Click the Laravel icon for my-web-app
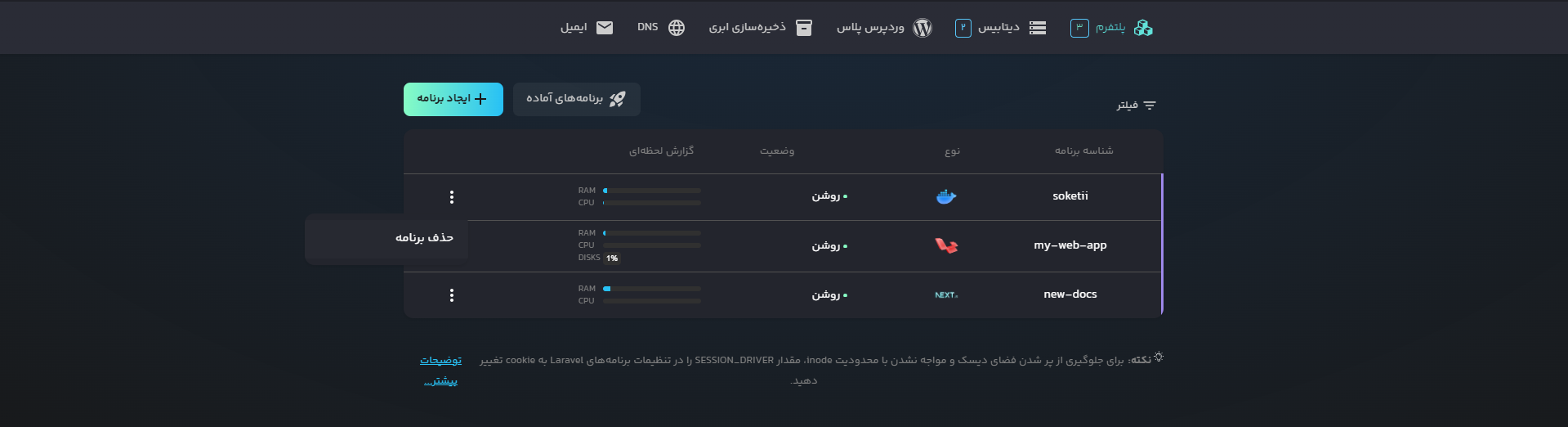This screenshot has height=427, width=1568. (946, 245)
